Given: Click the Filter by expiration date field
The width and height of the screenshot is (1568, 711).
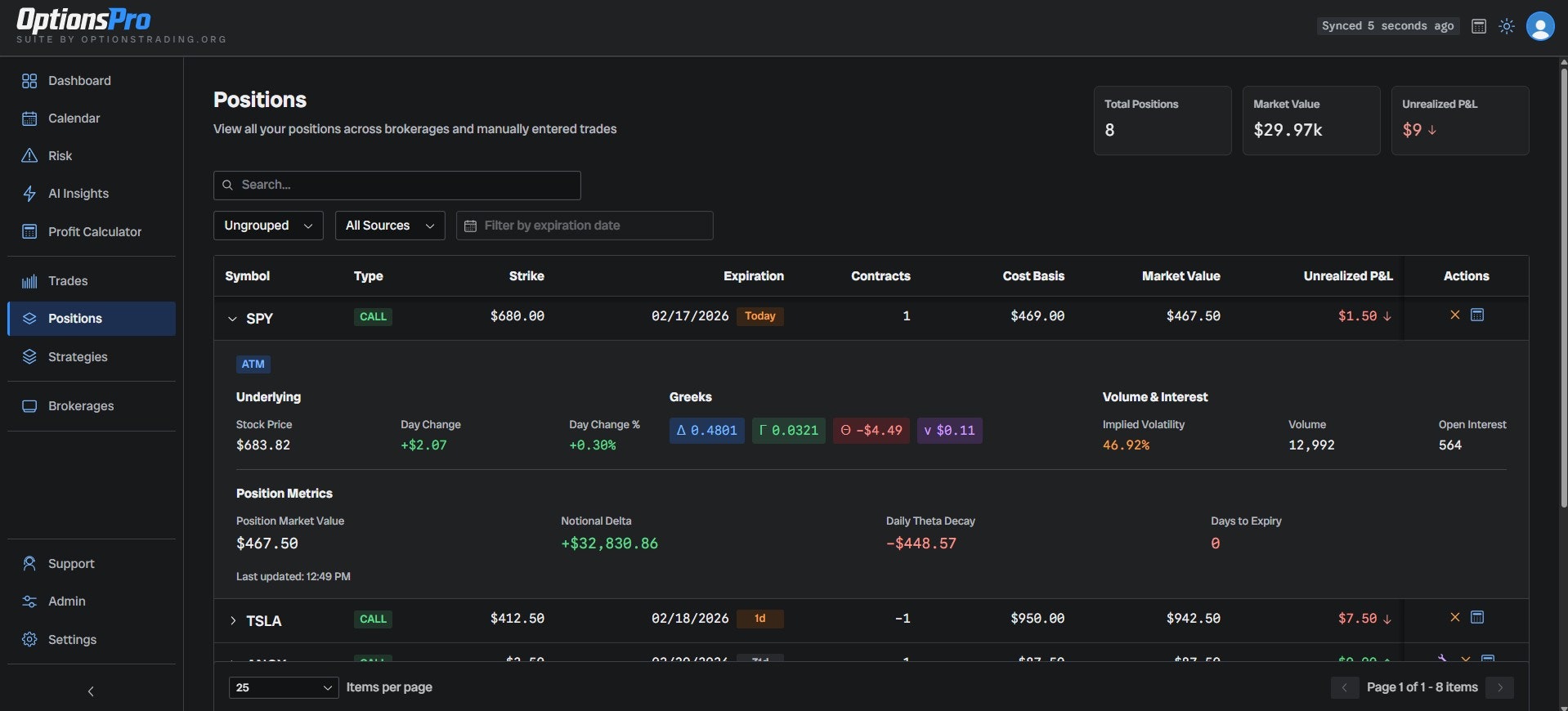Looking at the screenshot, I should coord(585,226).
